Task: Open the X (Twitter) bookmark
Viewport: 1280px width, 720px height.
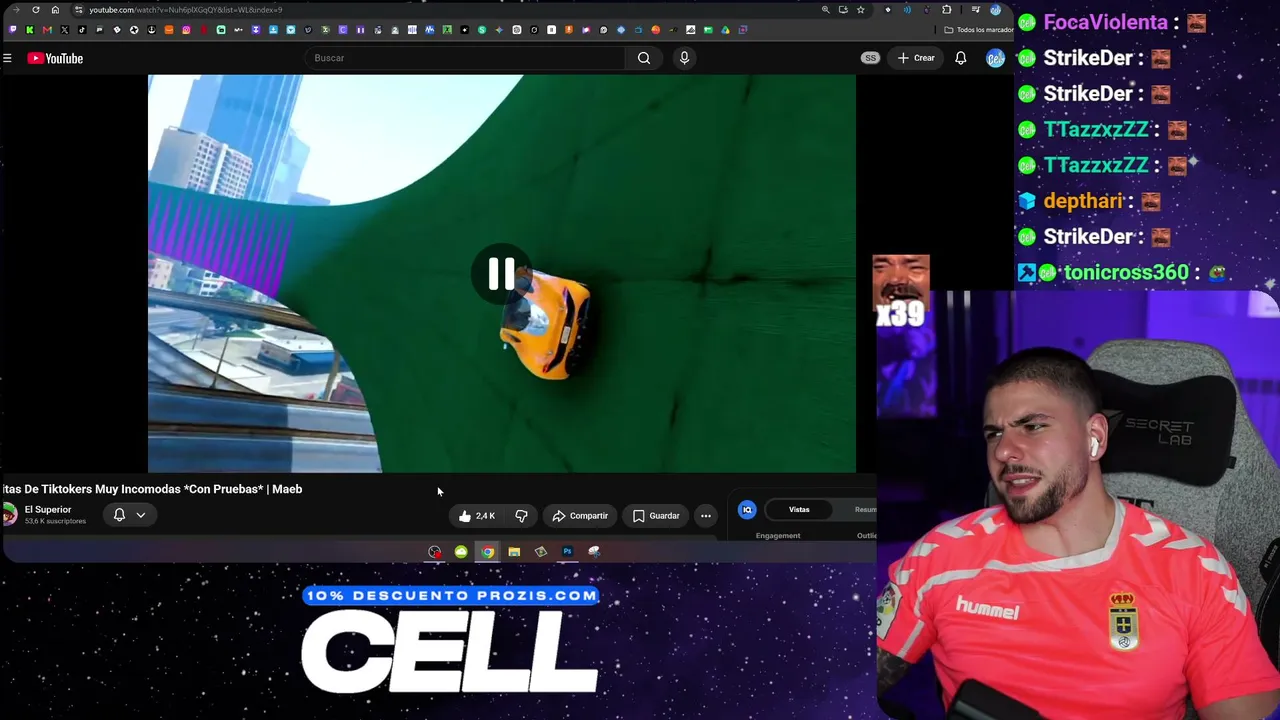Action: 64,30
